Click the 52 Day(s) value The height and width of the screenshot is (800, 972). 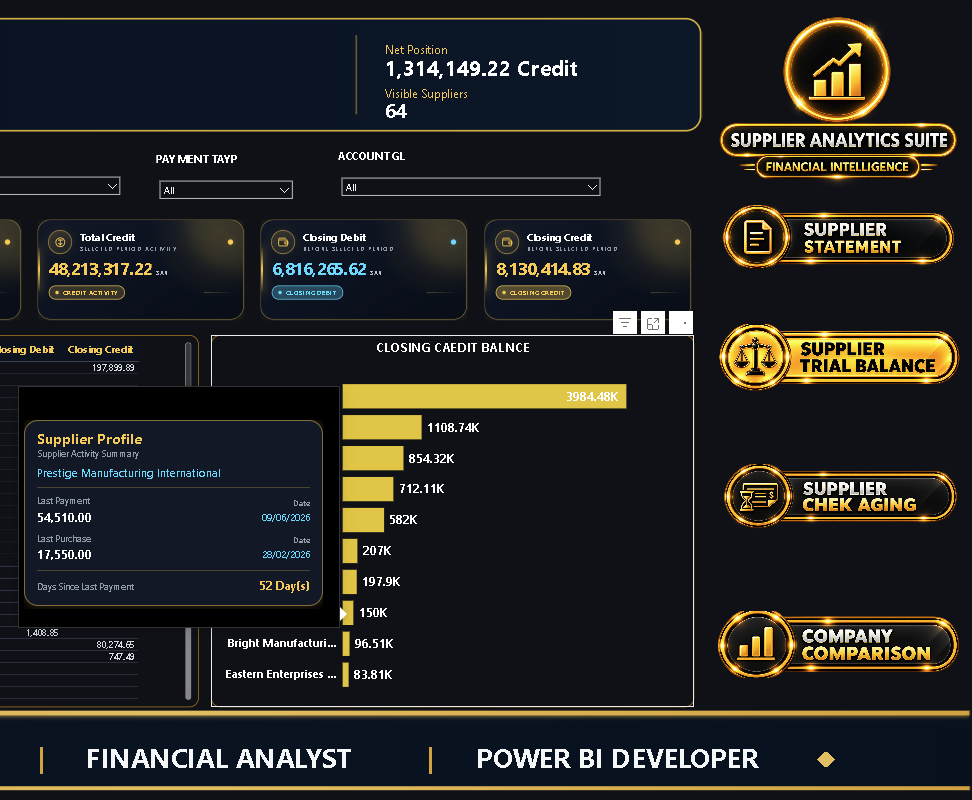(x=284, y=586)
